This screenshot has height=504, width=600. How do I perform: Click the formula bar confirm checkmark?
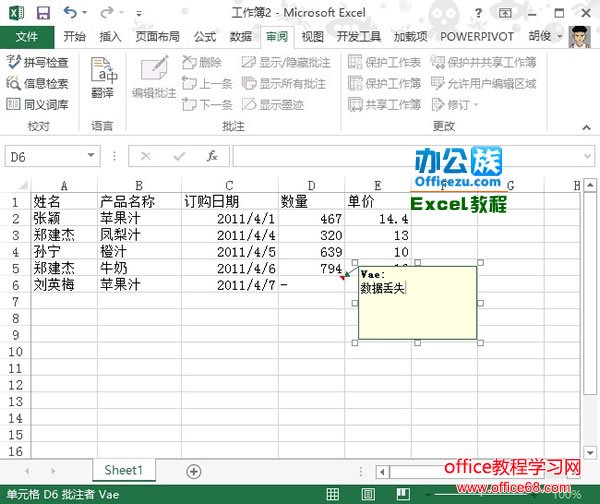(179, 156)
